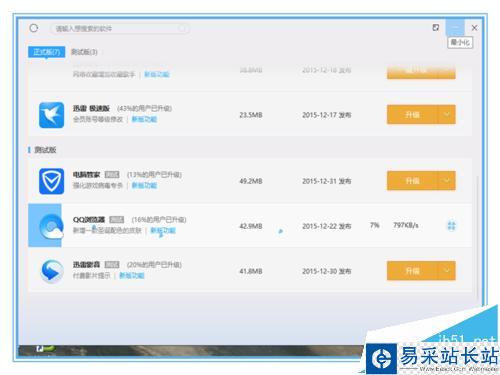Click the skin/restore icon in title bar
Screen dimensions: 500x375
point(436,27)
